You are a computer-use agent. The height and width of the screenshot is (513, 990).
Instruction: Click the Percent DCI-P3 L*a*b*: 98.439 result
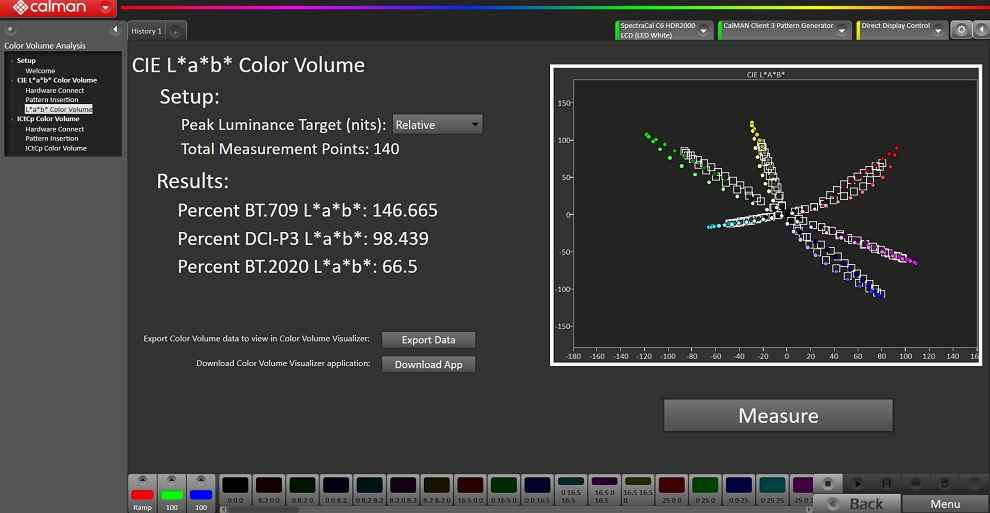pos(303,239)
